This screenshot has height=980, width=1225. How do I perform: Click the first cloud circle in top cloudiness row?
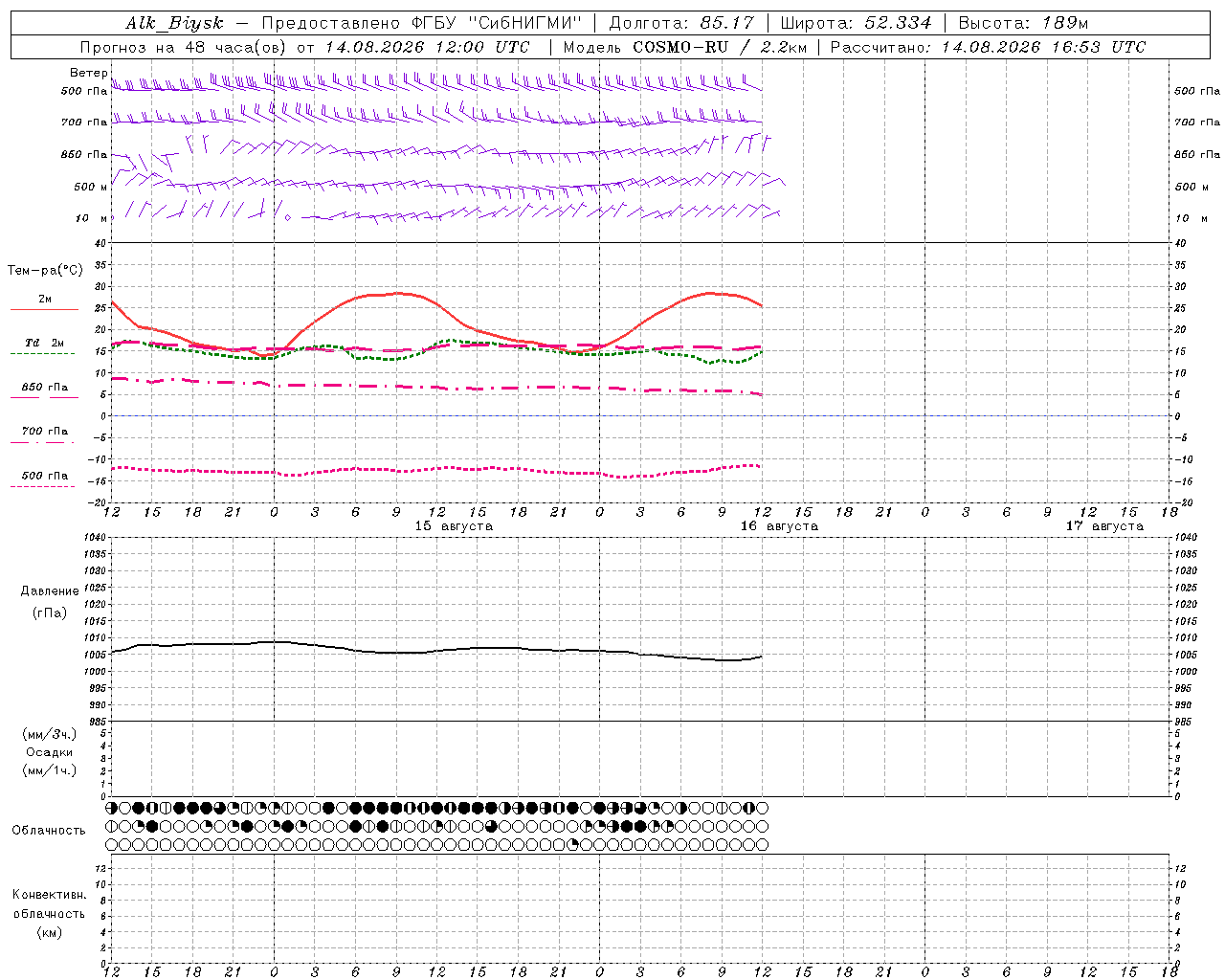(111, 808)
